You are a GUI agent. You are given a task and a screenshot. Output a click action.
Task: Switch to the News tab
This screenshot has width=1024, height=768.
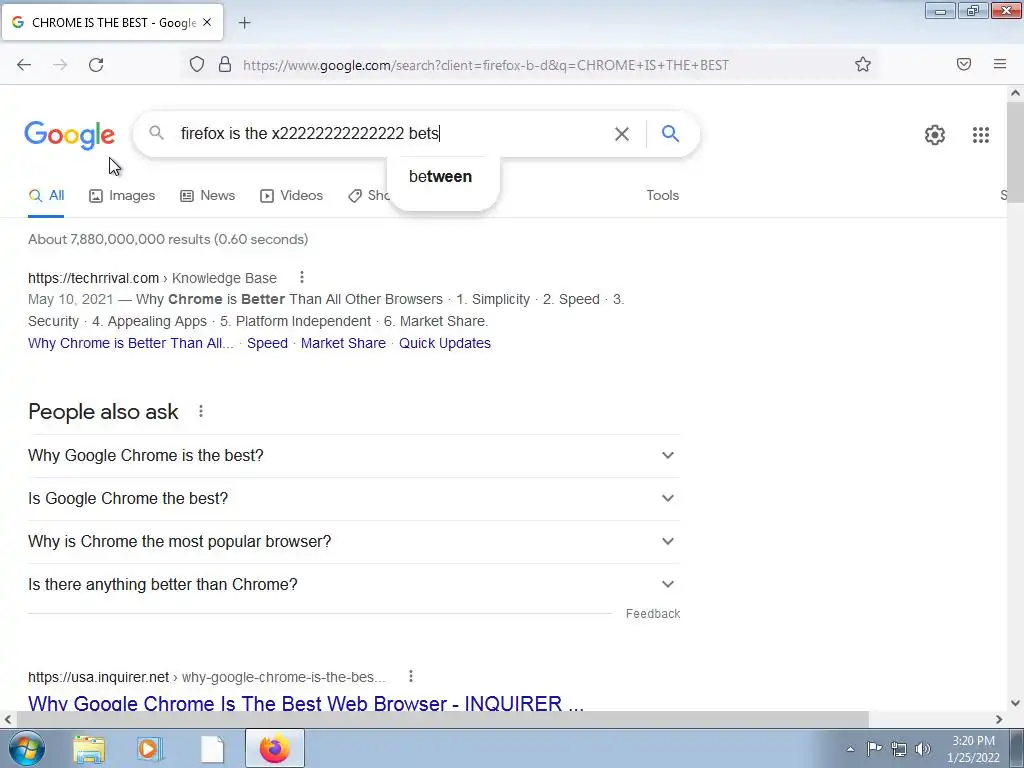(x=208, y=195)
